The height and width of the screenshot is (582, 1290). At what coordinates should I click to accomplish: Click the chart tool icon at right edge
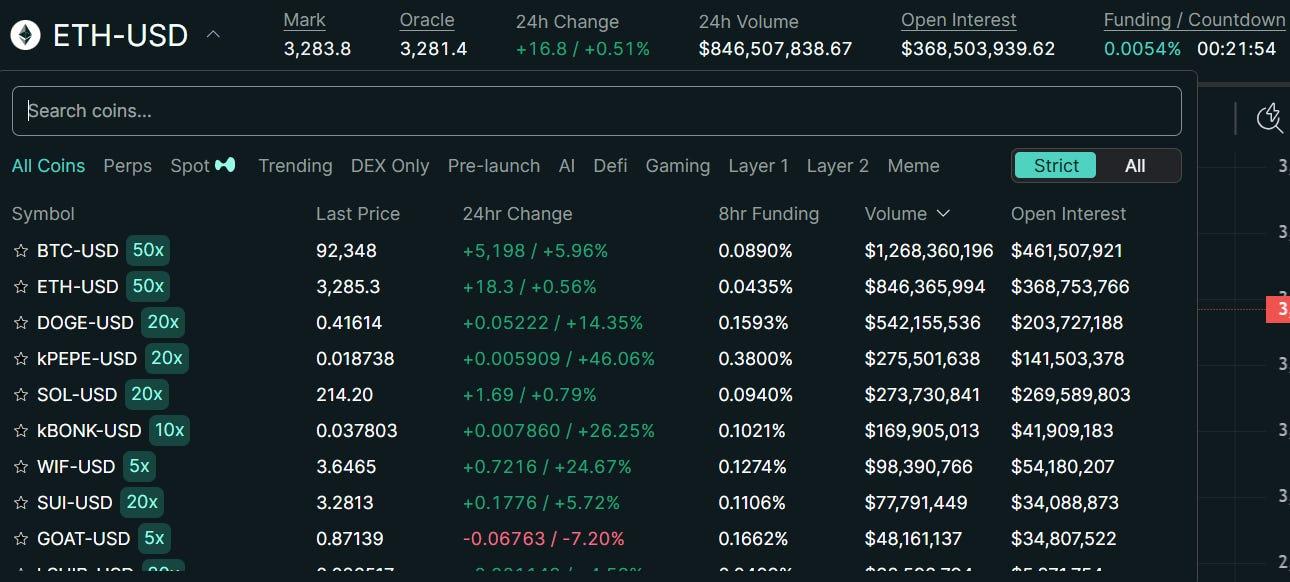[1270, 117]
